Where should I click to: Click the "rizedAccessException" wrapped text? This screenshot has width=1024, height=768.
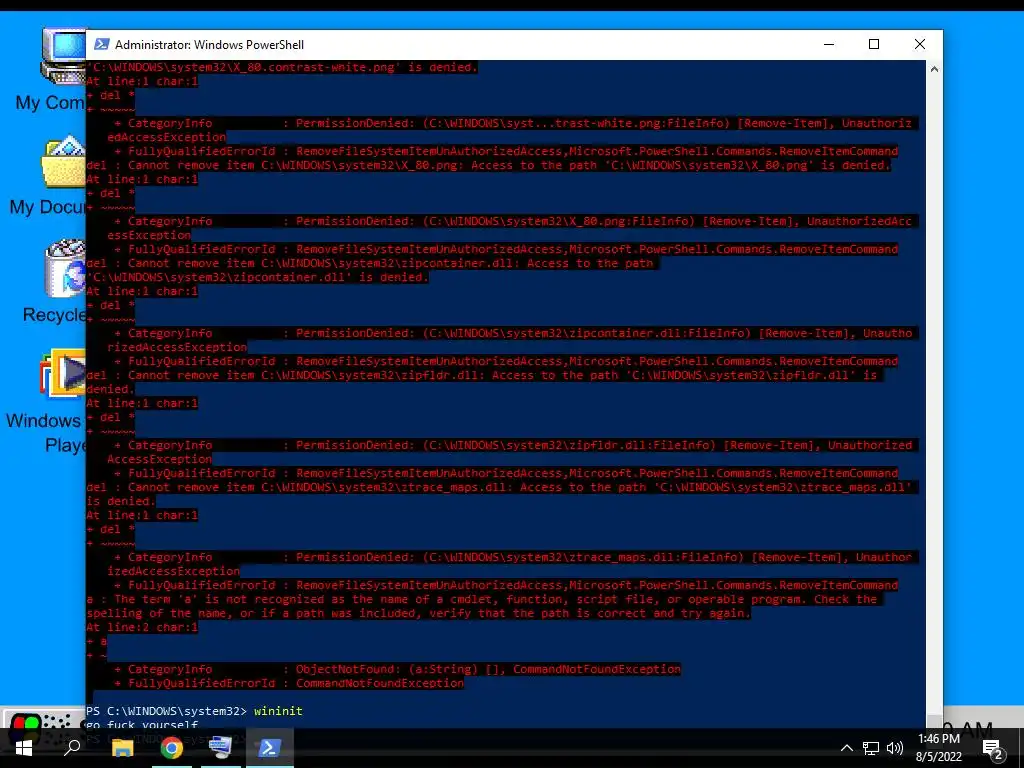pyautogui.click(x=177, y=347)
